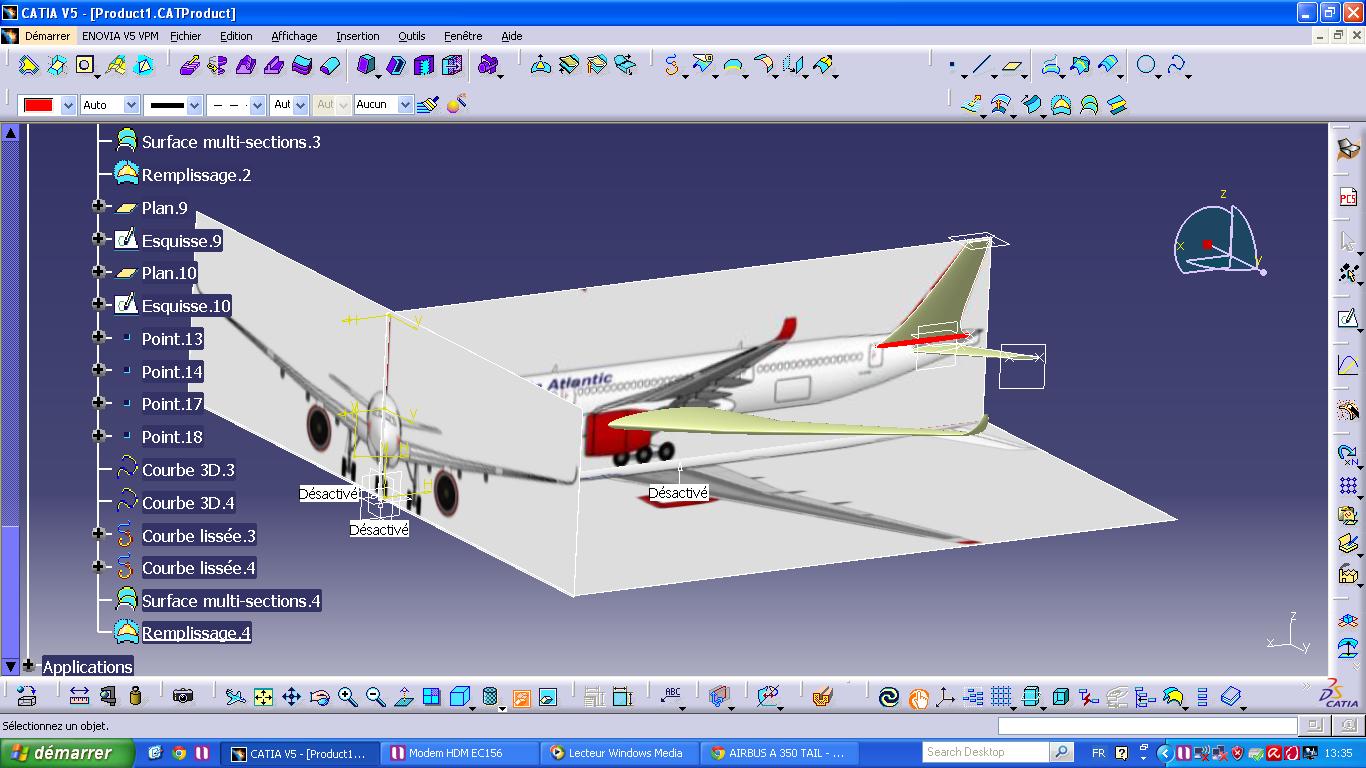Click the tree scrollbar down arrow

click(x=10, y=665)
